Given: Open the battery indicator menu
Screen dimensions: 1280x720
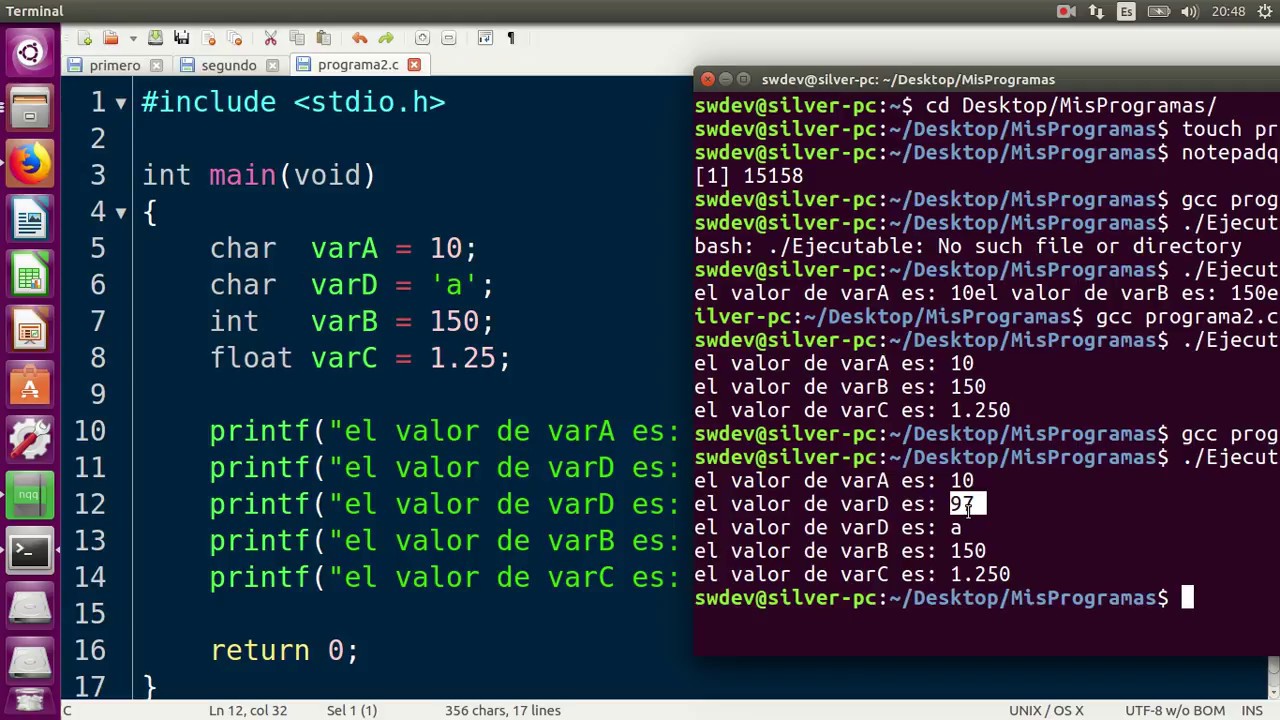Looking at the screenshot, I should click(1158, 11).
